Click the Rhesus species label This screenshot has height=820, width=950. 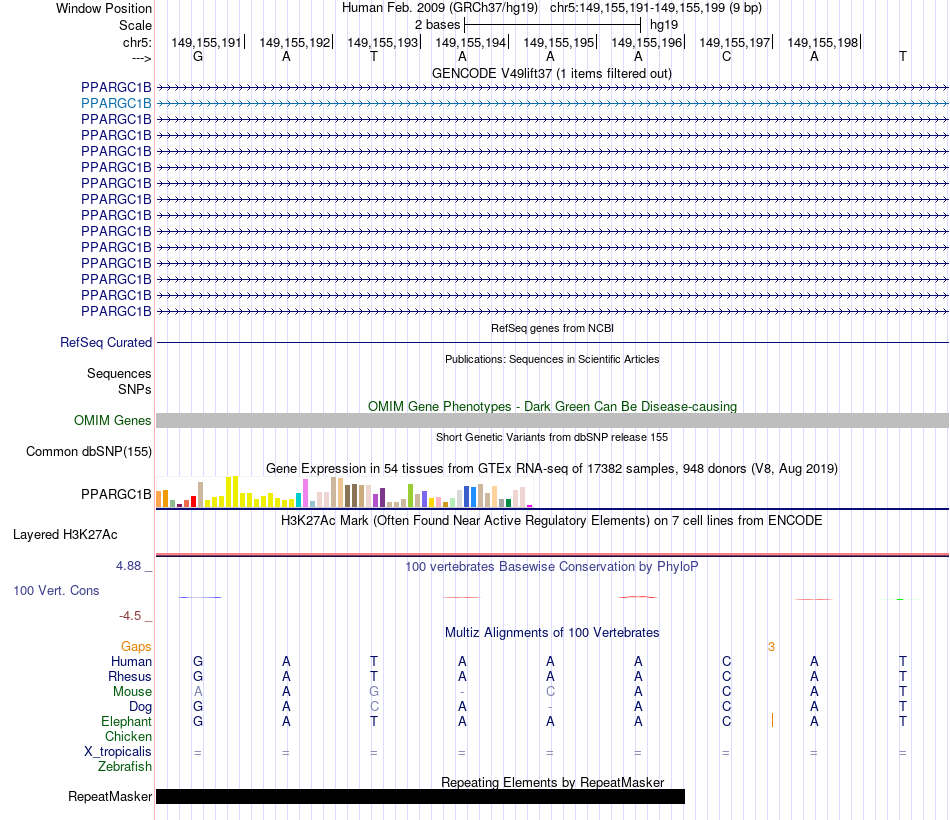click(x=130, y=676)
